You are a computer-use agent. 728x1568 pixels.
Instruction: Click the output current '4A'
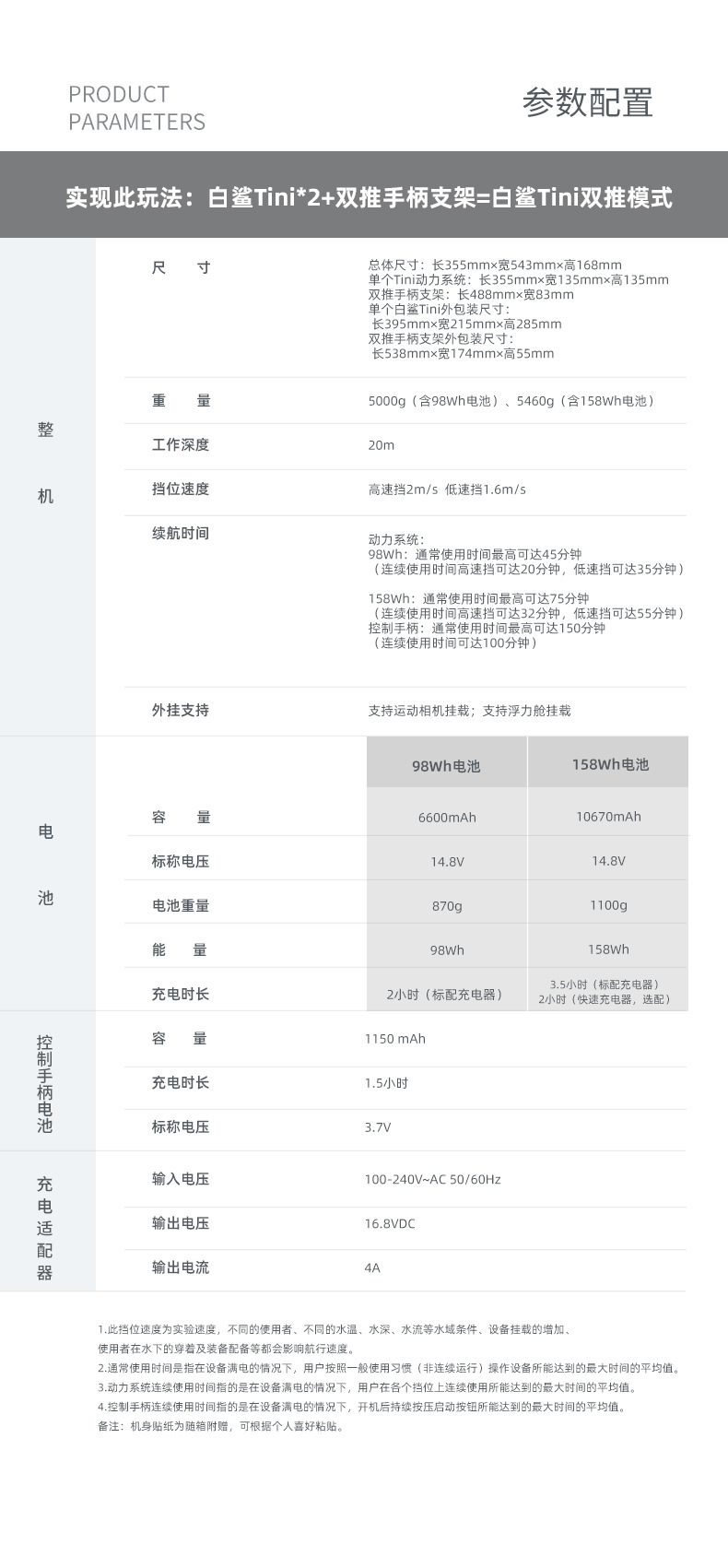(x=372, y=1267)
